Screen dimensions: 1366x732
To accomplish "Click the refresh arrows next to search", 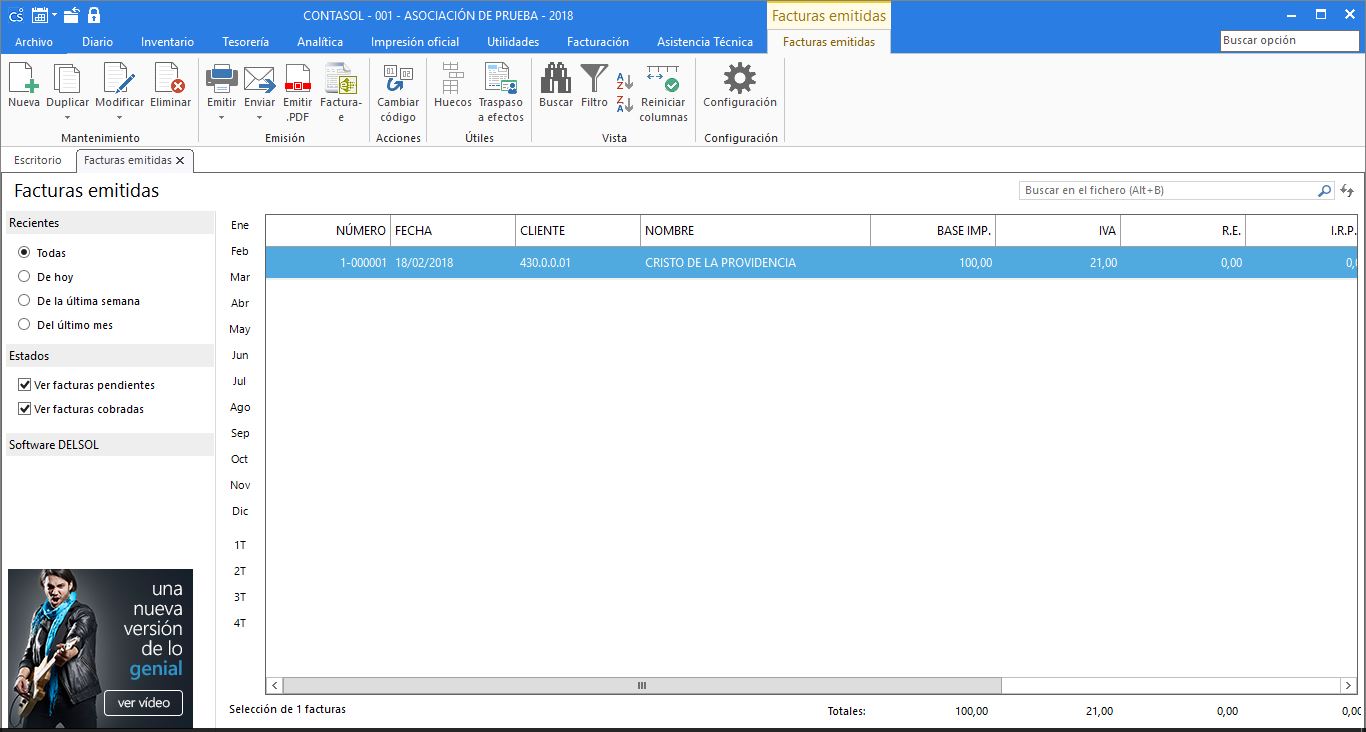I will 1347,190.
